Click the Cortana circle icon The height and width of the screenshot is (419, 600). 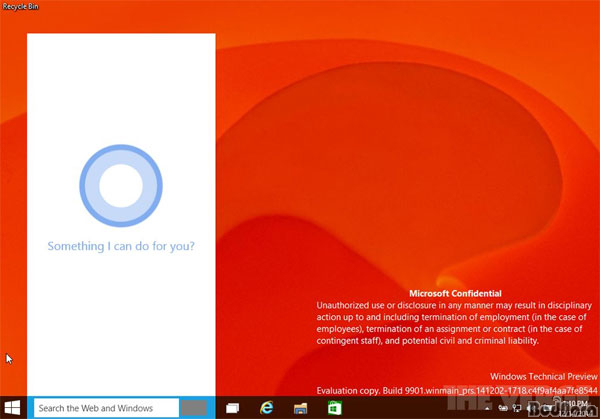[x=121, y=186]
